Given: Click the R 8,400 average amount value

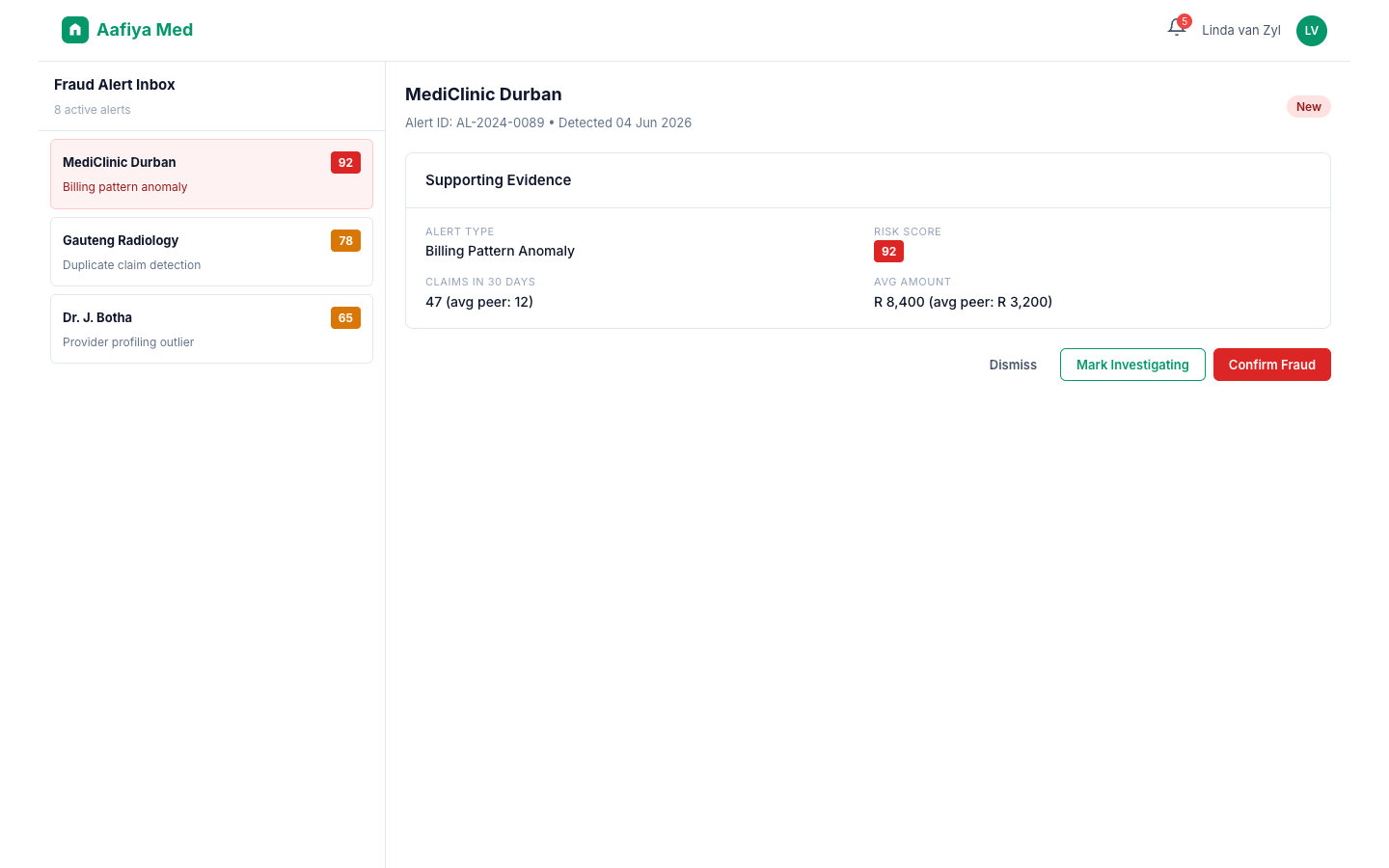Looking at the screenshot, I should [963, 302].
